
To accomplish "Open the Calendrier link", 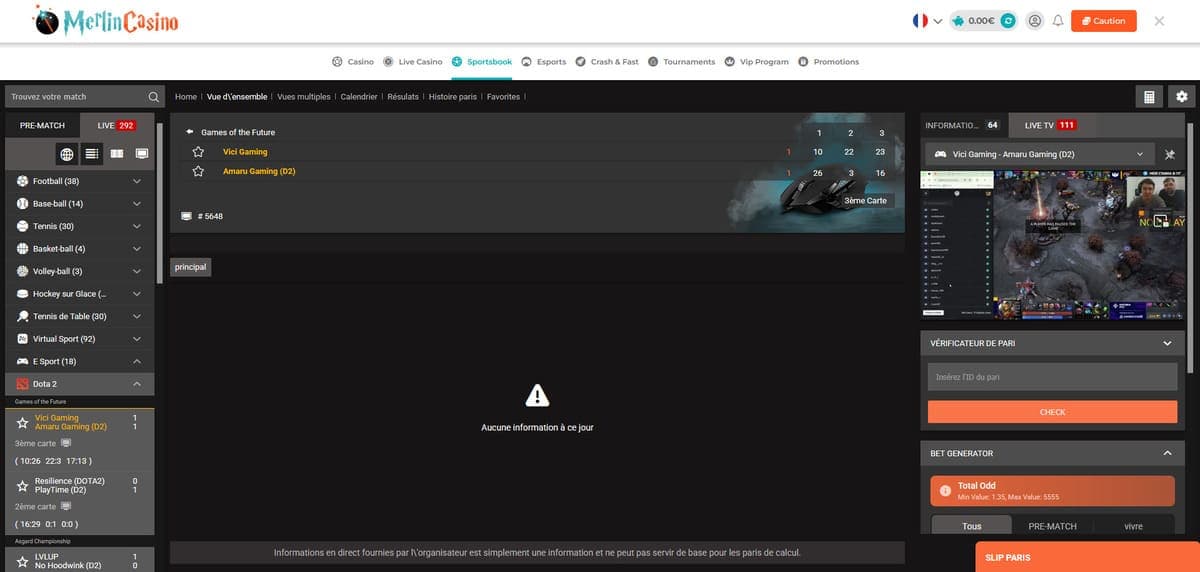I will [x=359, y=97].
